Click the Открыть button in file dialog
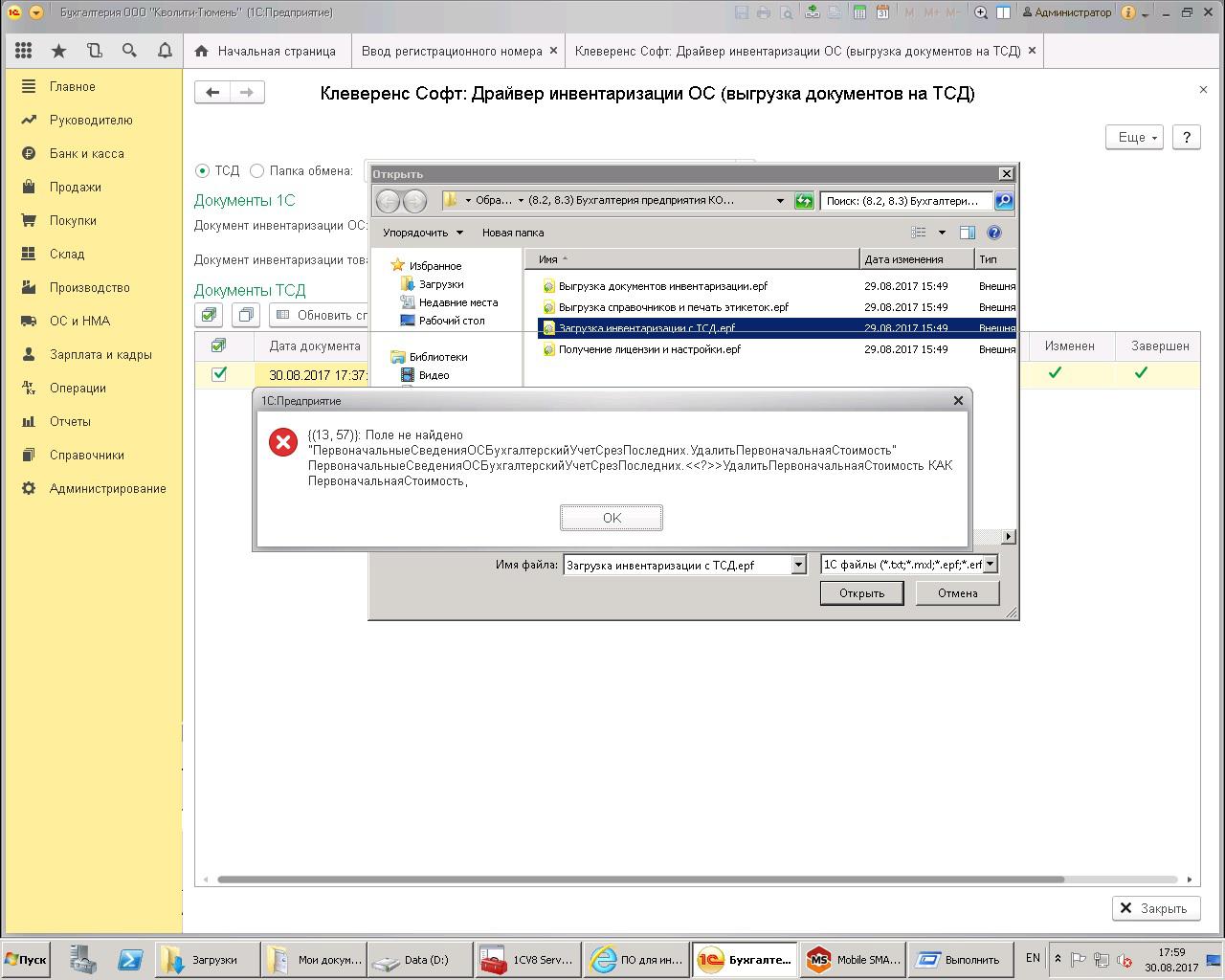 coord(861,593)
